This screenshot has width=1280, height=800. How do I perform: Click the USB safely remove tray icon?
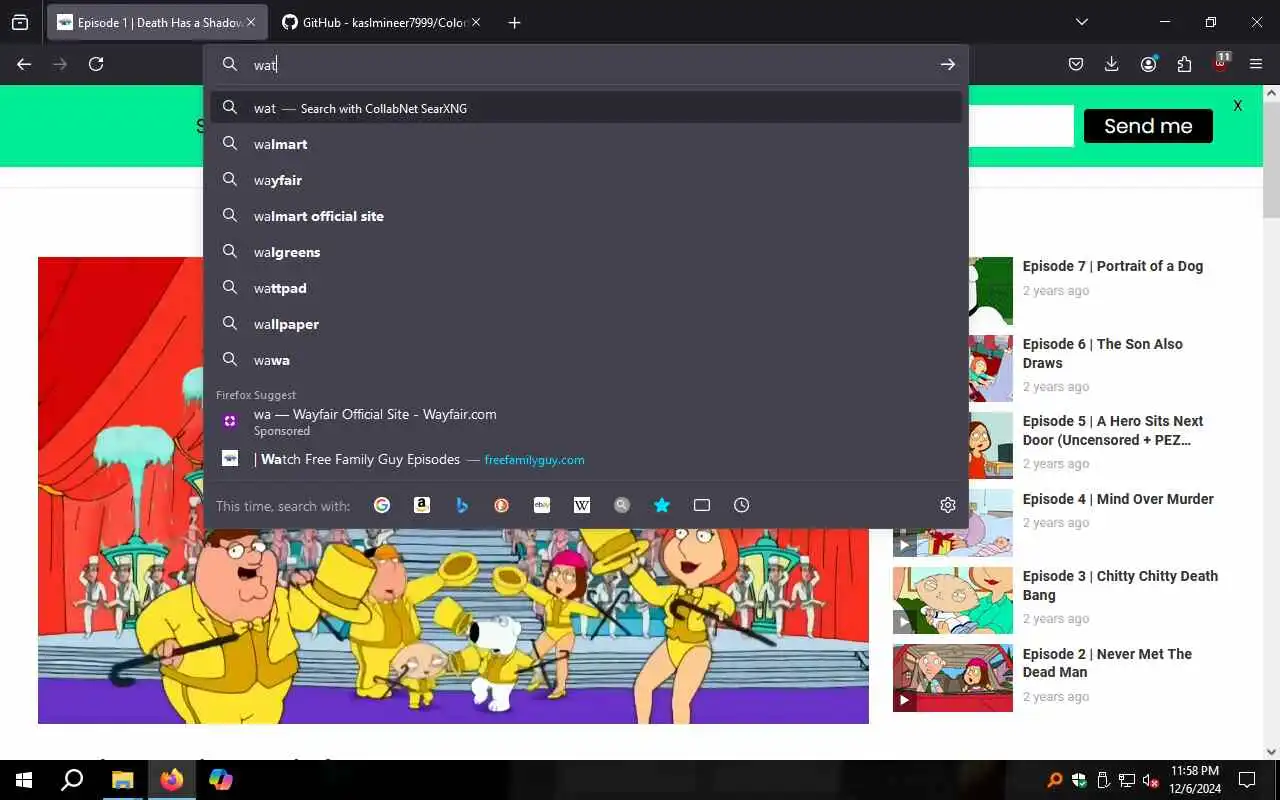point(1103,780)
